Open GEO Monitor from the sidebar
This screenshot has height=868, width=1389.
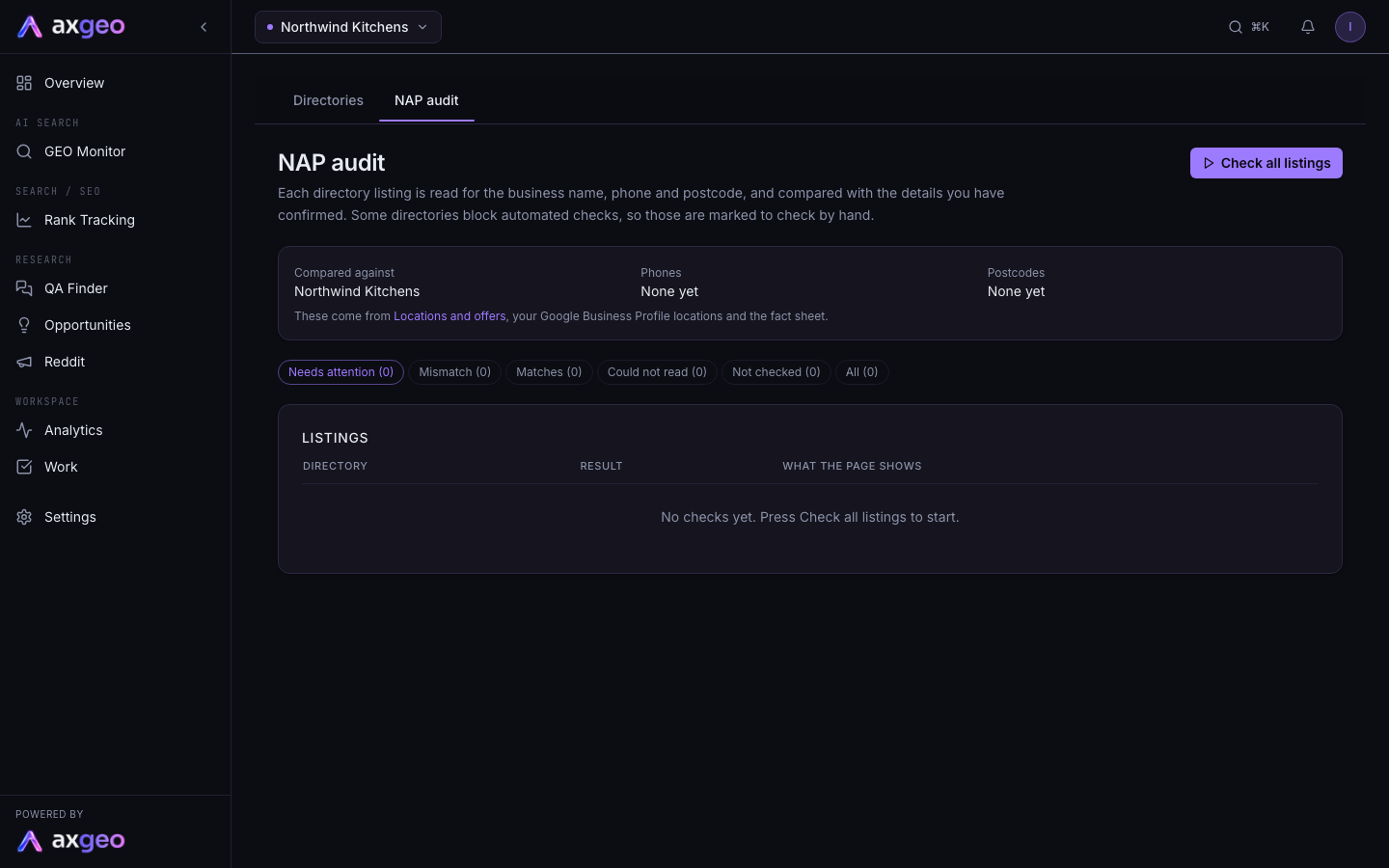click(116, 151)
